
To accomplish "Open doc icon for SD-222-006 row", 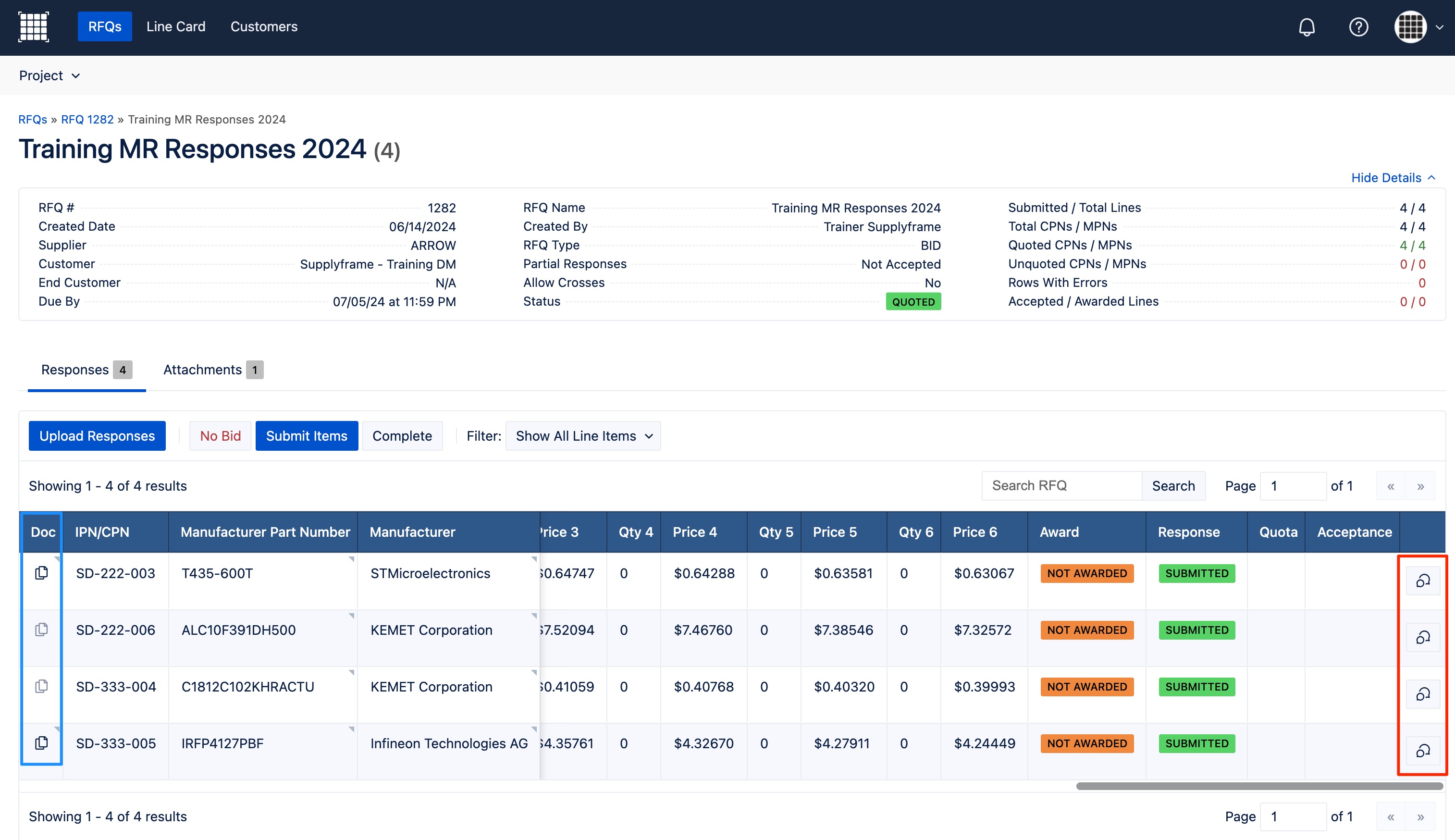I will tap(41, 630).
